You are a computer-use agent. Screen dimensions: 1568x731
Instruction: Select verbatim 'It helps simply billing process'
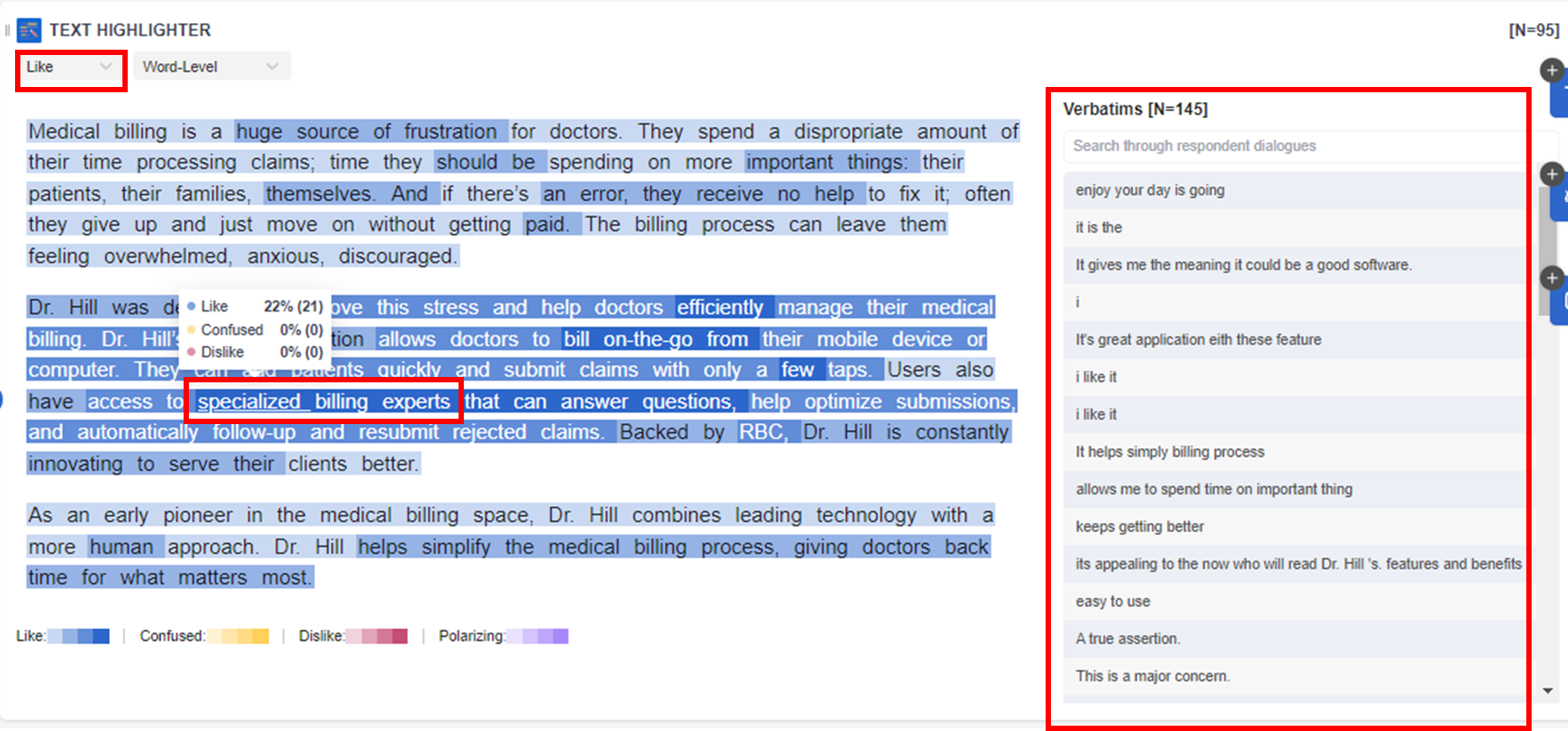coord(1295,452)
